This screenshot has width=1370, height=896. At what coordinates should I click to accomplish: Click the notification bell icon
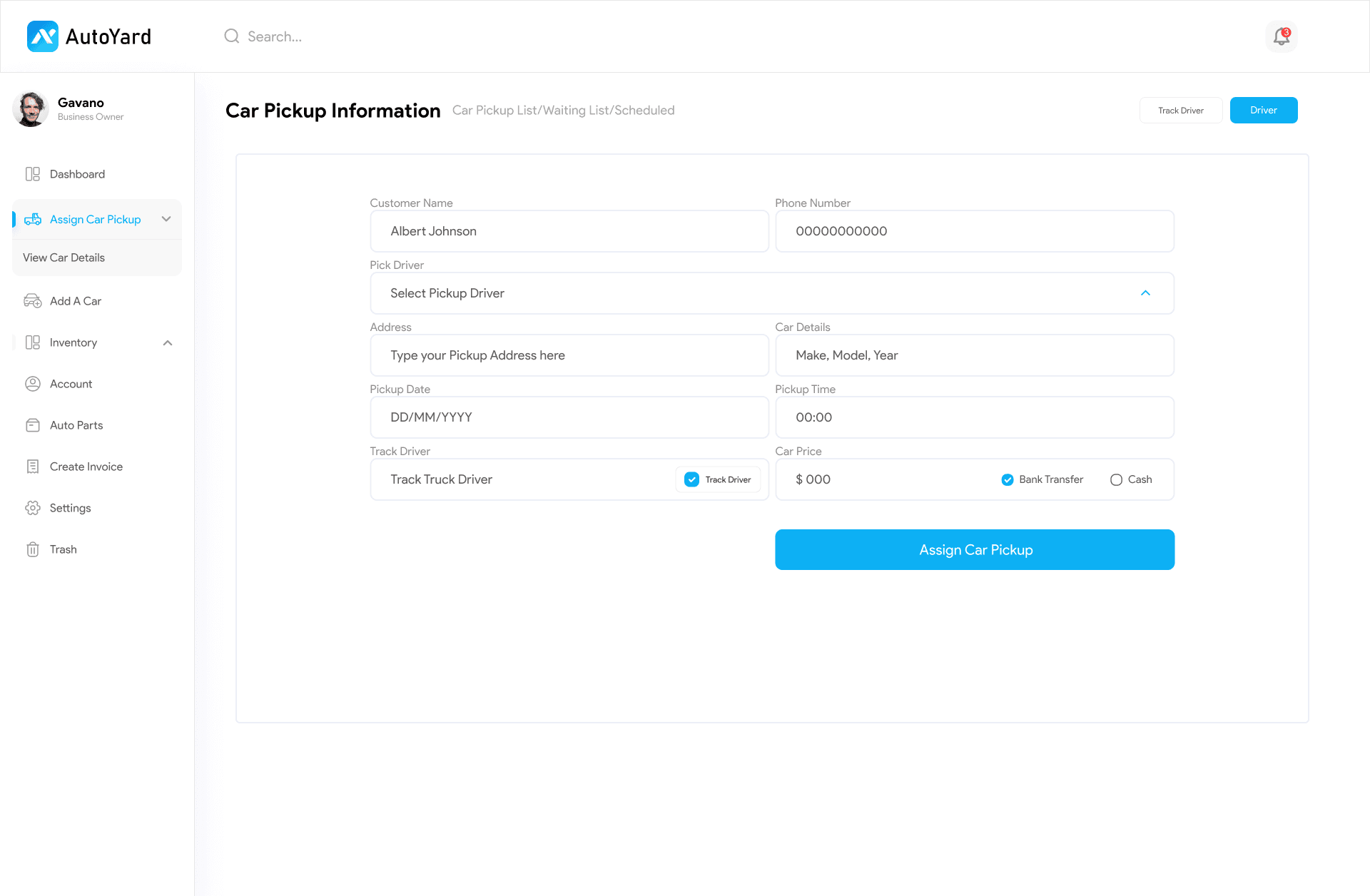click(x=1282, y=36)
